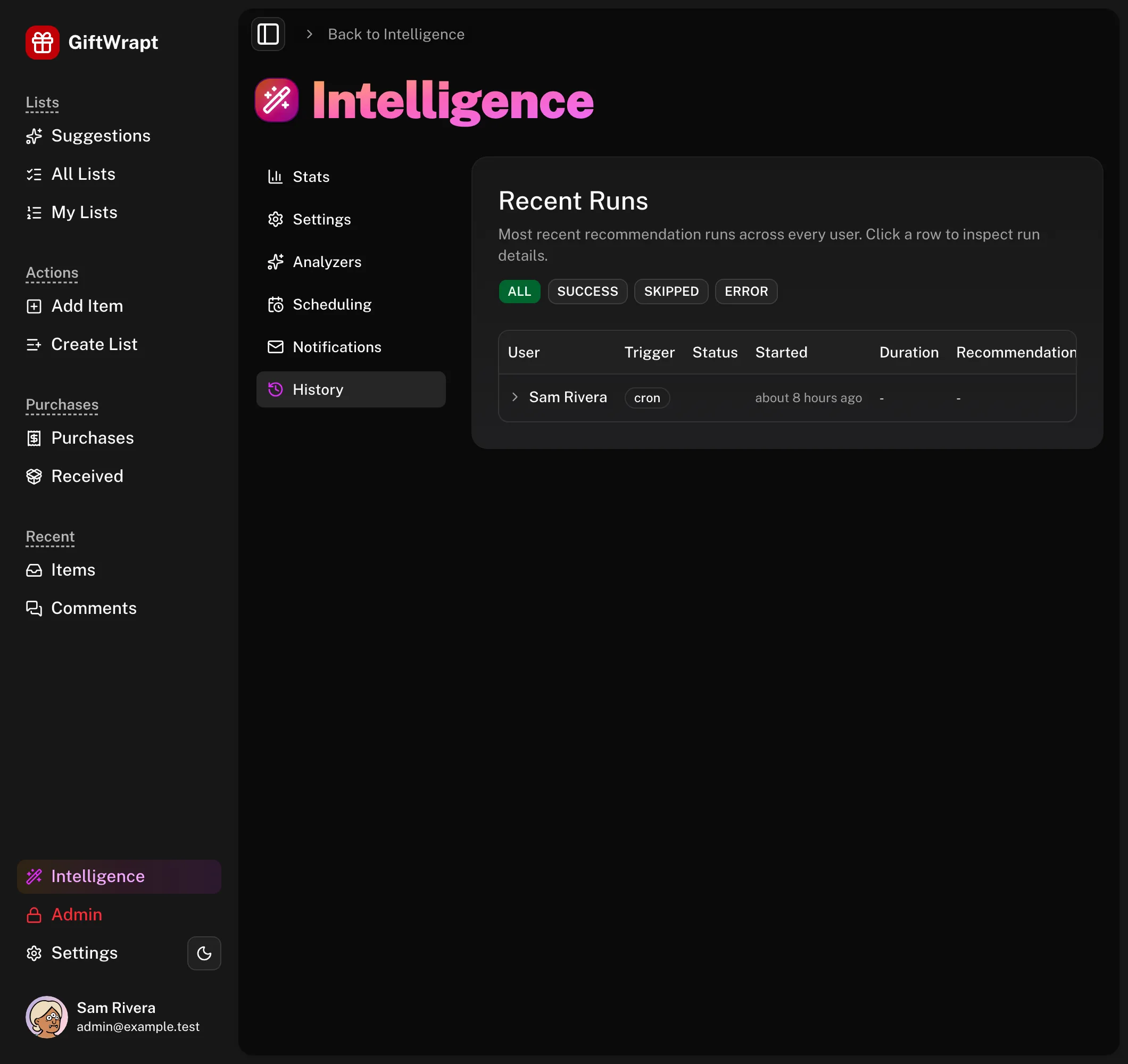Click the Duration column header
Screen dimensions: 1128x1064
(909, 352)
